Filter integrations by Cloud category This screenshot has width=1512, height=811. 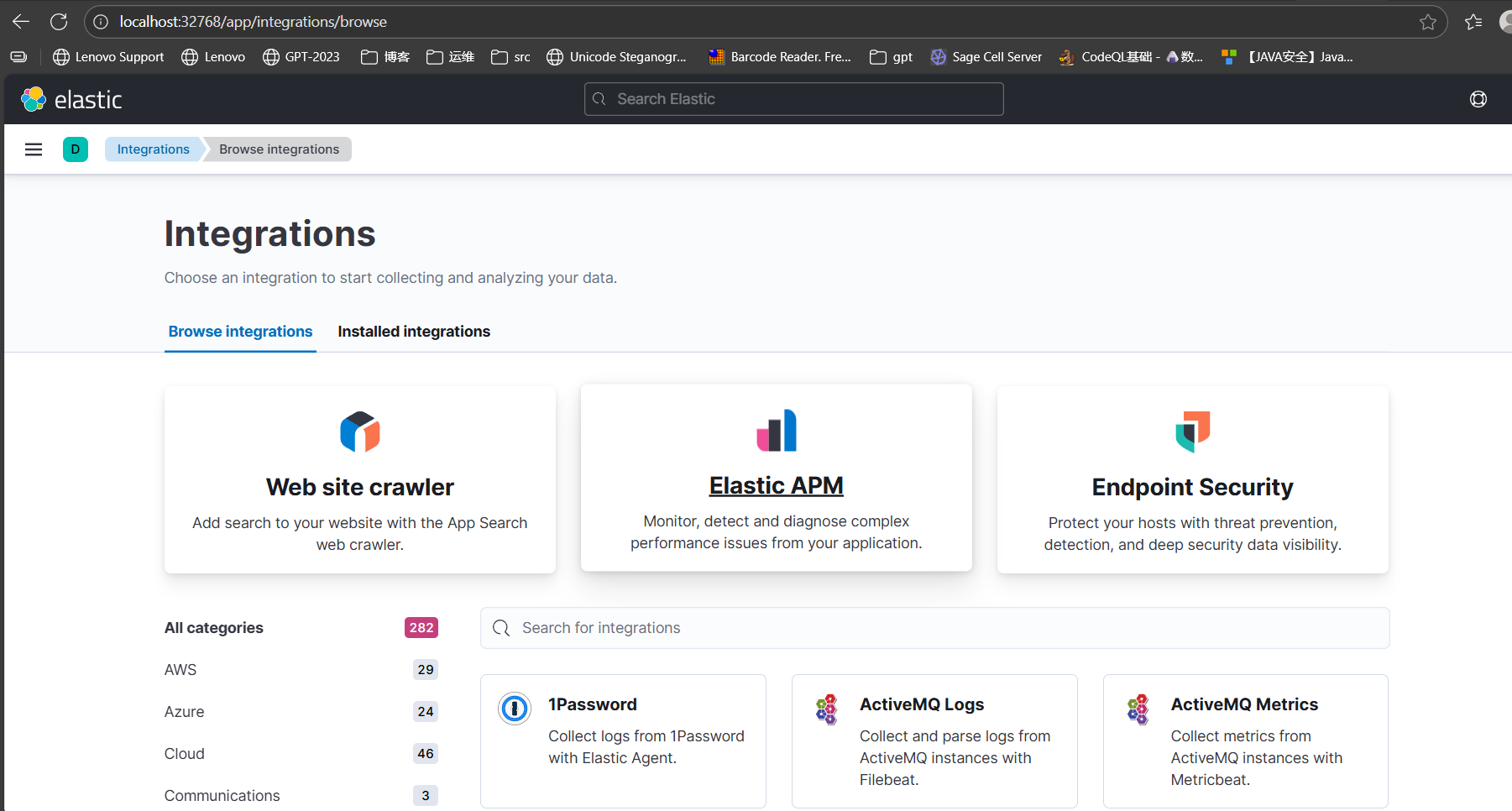(185, 754)
